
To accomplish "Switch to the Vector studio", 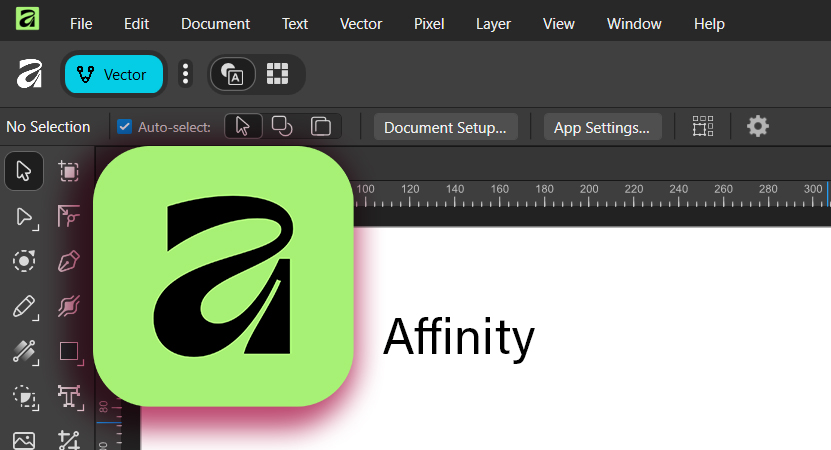I will point(113,74).
